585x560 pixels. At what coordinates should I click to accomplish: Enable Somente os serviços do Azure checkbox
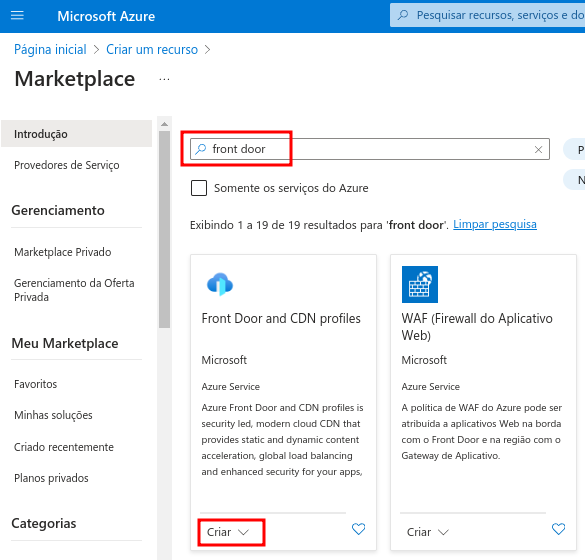(x=199, y=188)
